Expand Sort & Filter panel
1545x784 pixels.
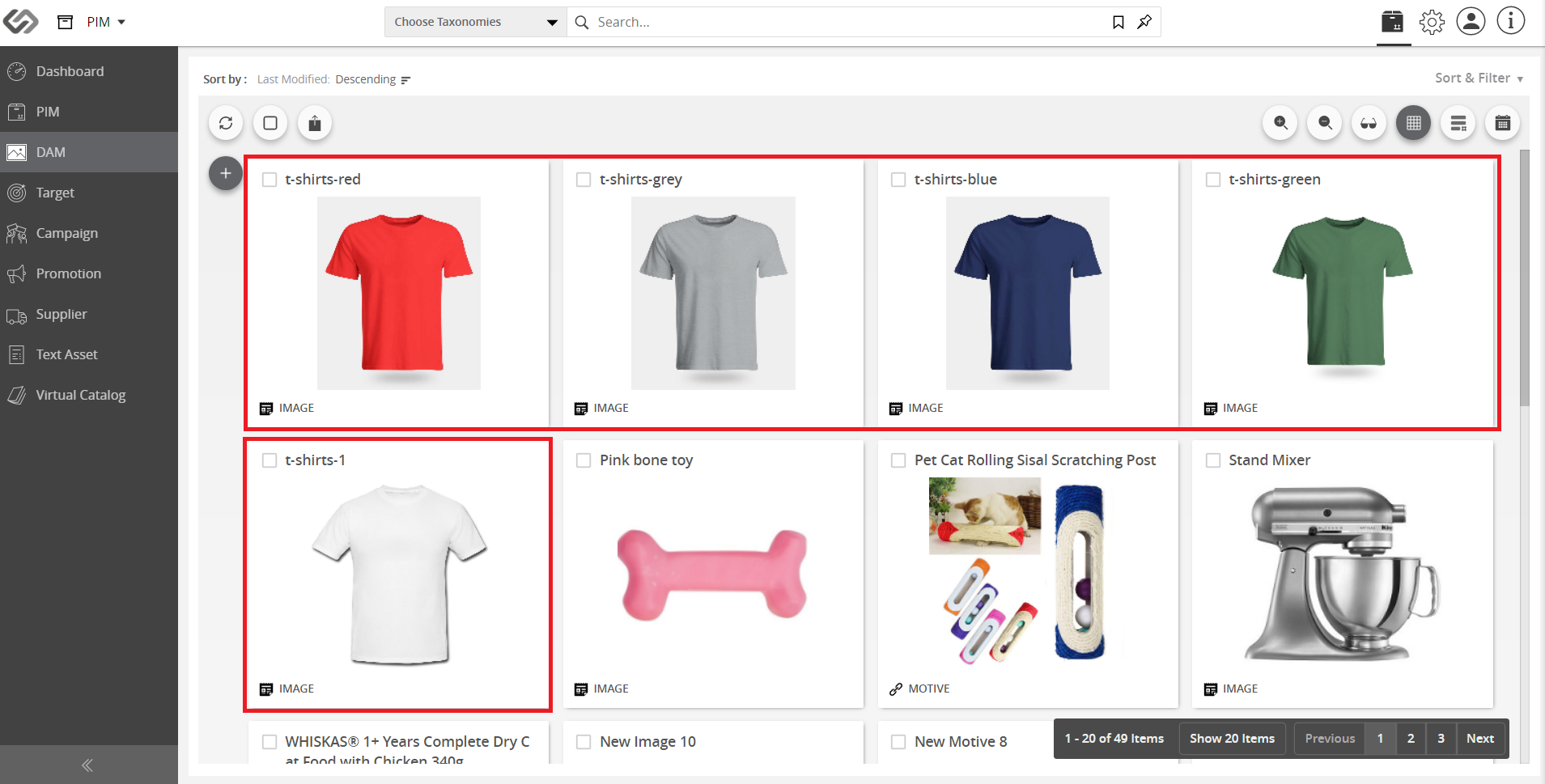click(x=1479, y=78)
